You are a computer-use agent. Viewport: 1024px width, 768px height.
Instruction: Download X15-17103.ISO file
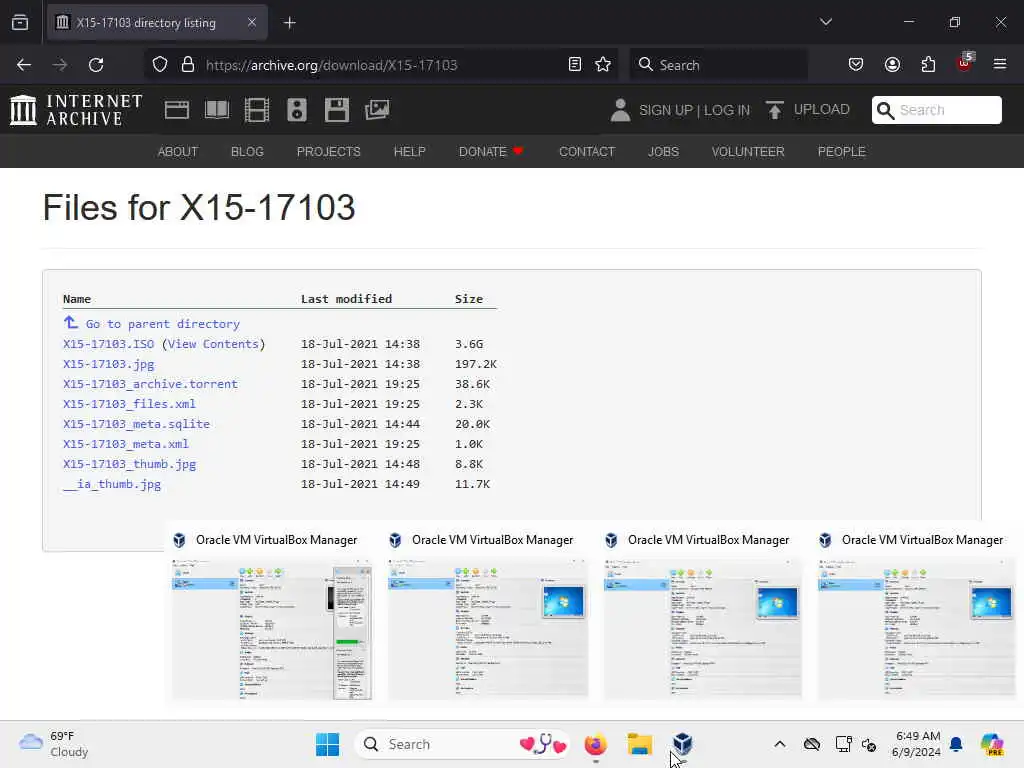click(108, 344)
